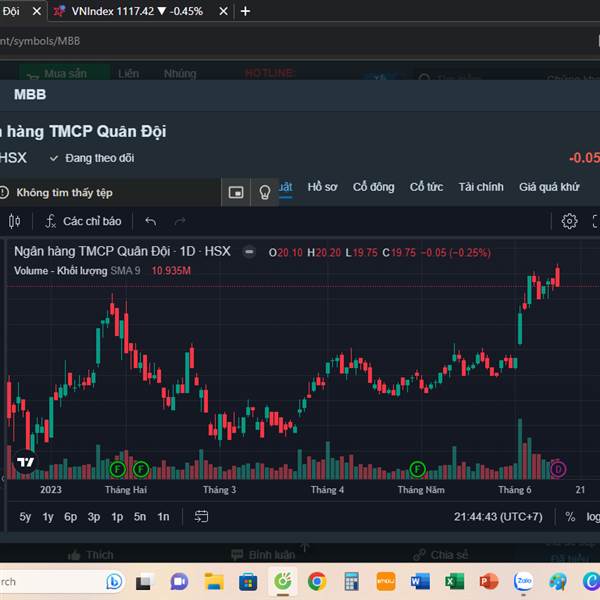Open Zalo from the taskbar

[523, 582]
